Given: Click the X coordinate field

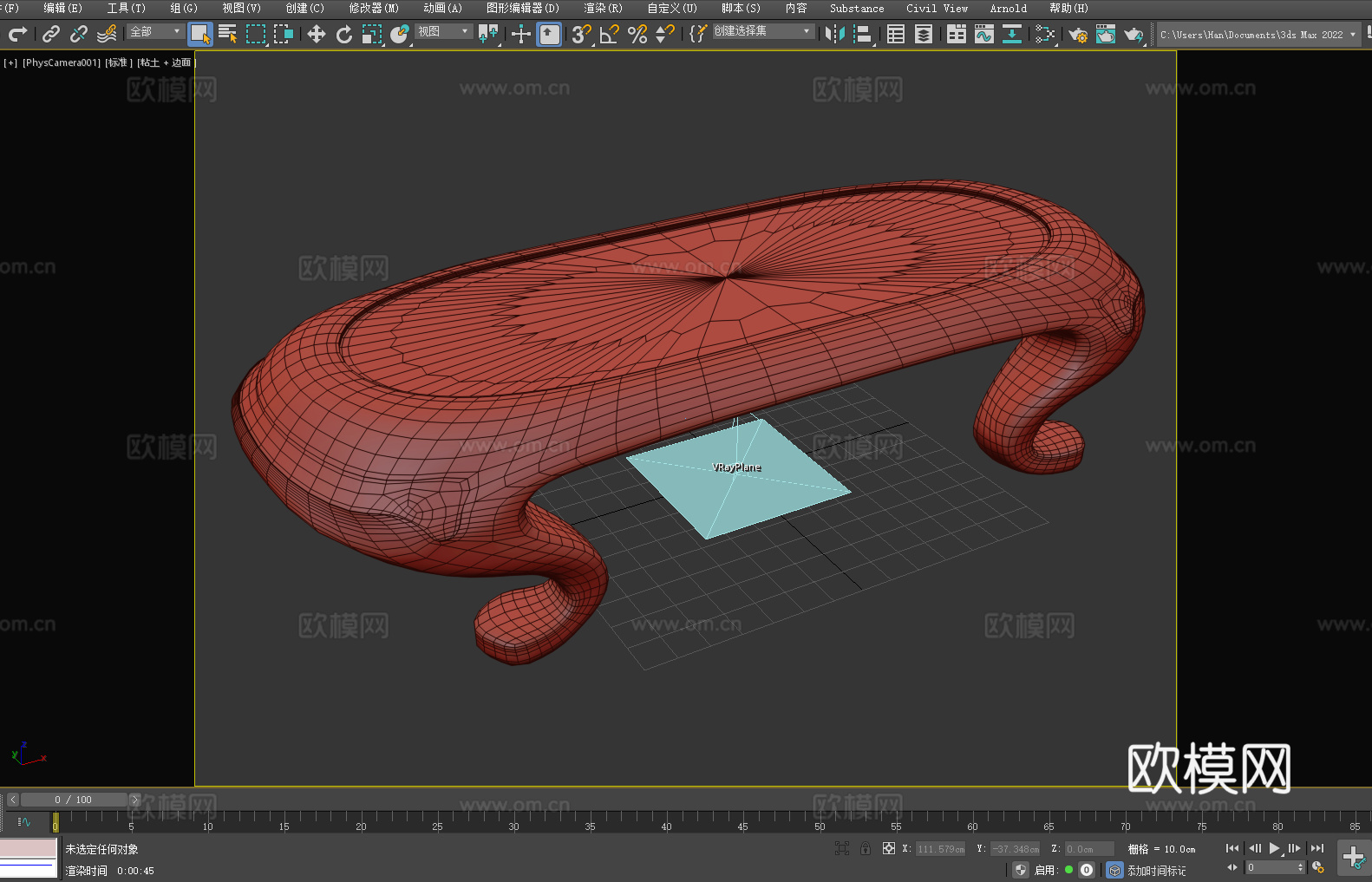Looking at the screenshot, I should [941, 849].
